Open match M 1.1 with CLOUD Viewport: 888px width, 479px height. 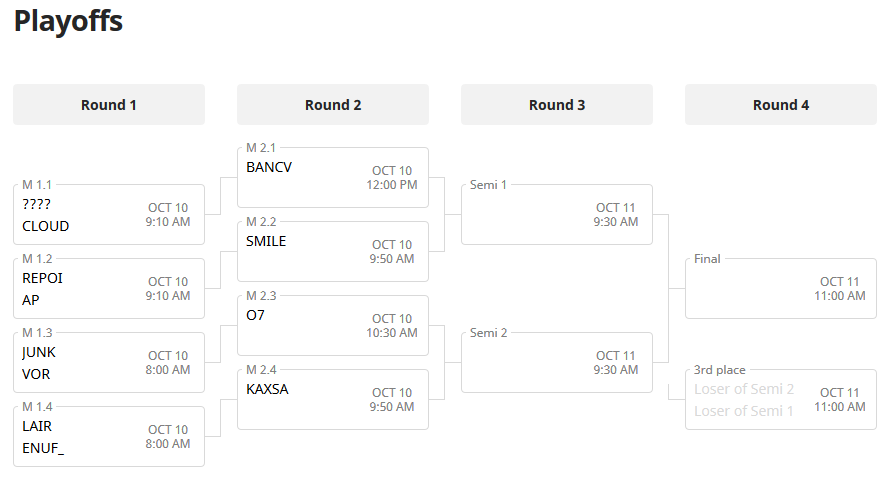pos(109,215)
